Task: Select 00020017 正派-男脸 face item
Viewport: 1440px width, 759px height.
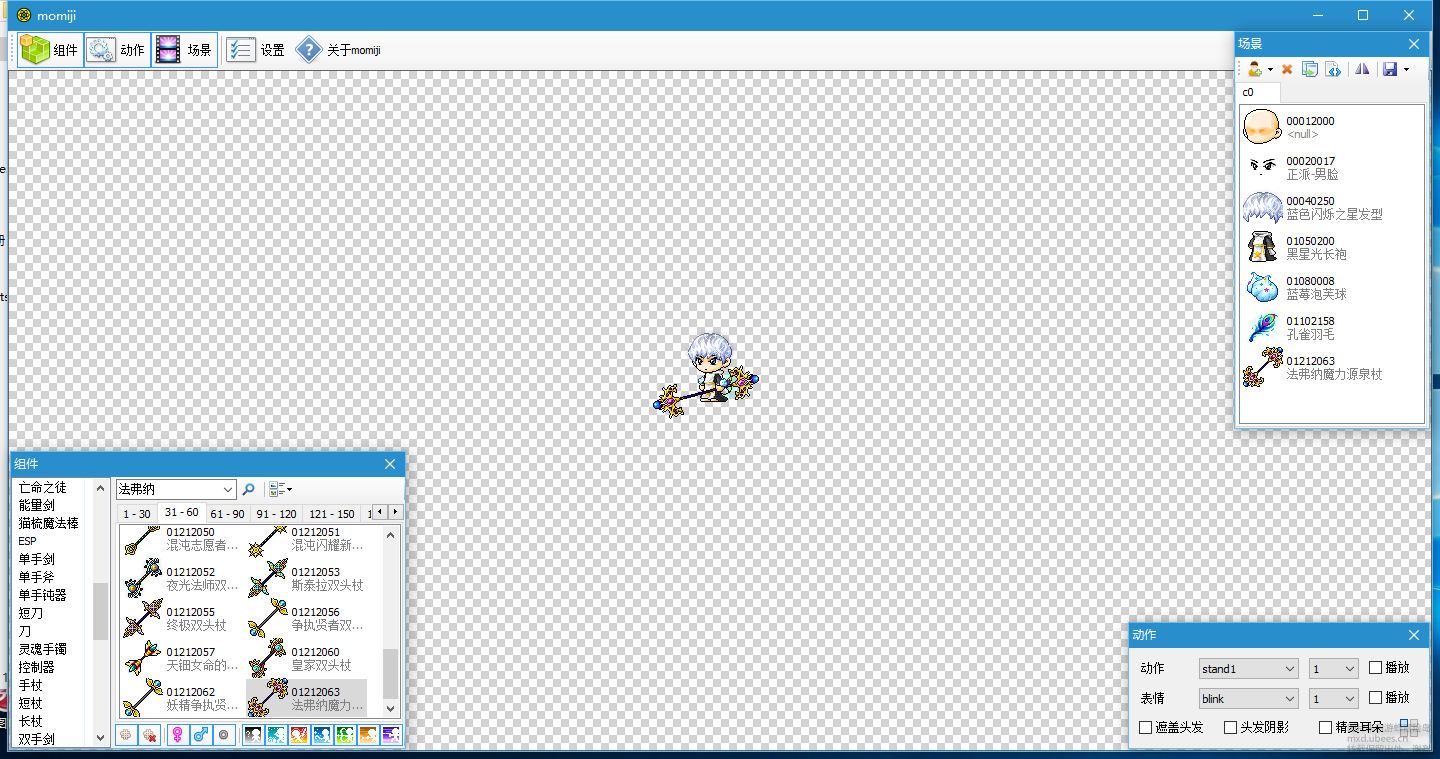Action: [1331, 167]
